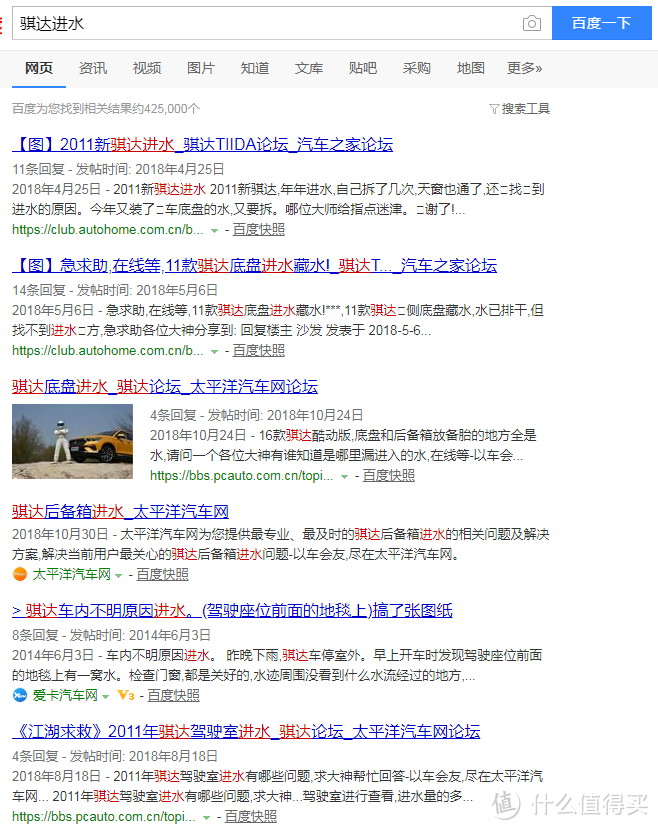Screen dimensions: 658x830
Task: Click bbs.pcauto.com.cn URL under 江湖求救 result
Action: pyautogui.click(x=103, y=817)
